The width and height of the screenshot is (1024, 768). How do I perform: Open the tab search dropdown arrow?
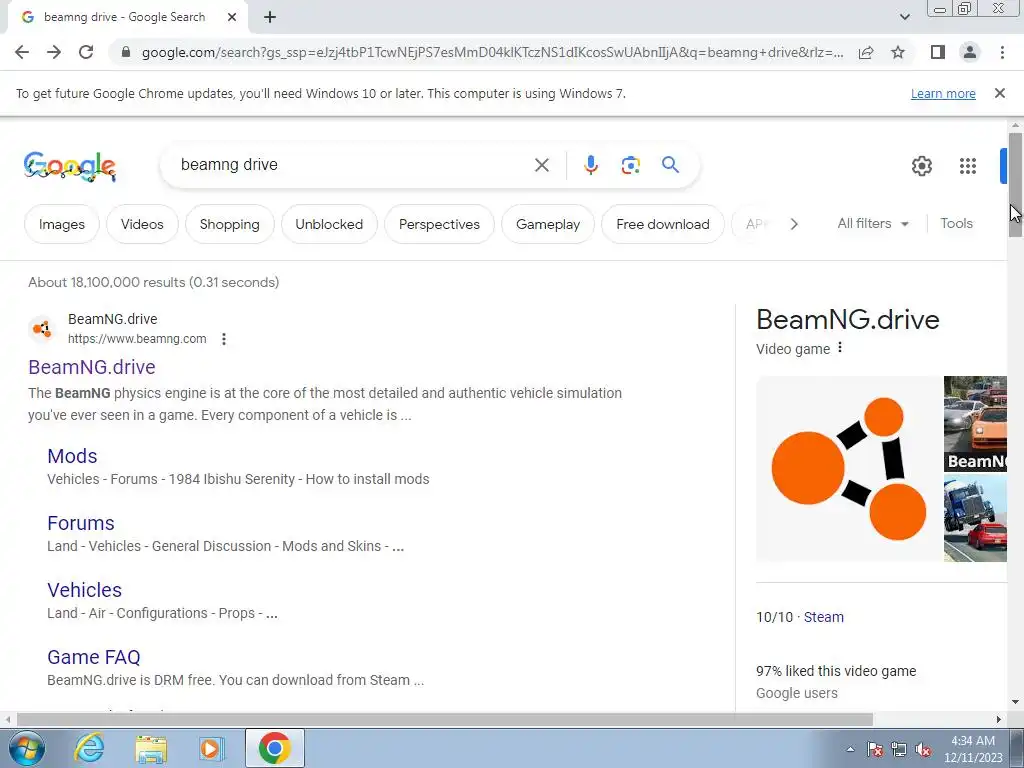904,17
